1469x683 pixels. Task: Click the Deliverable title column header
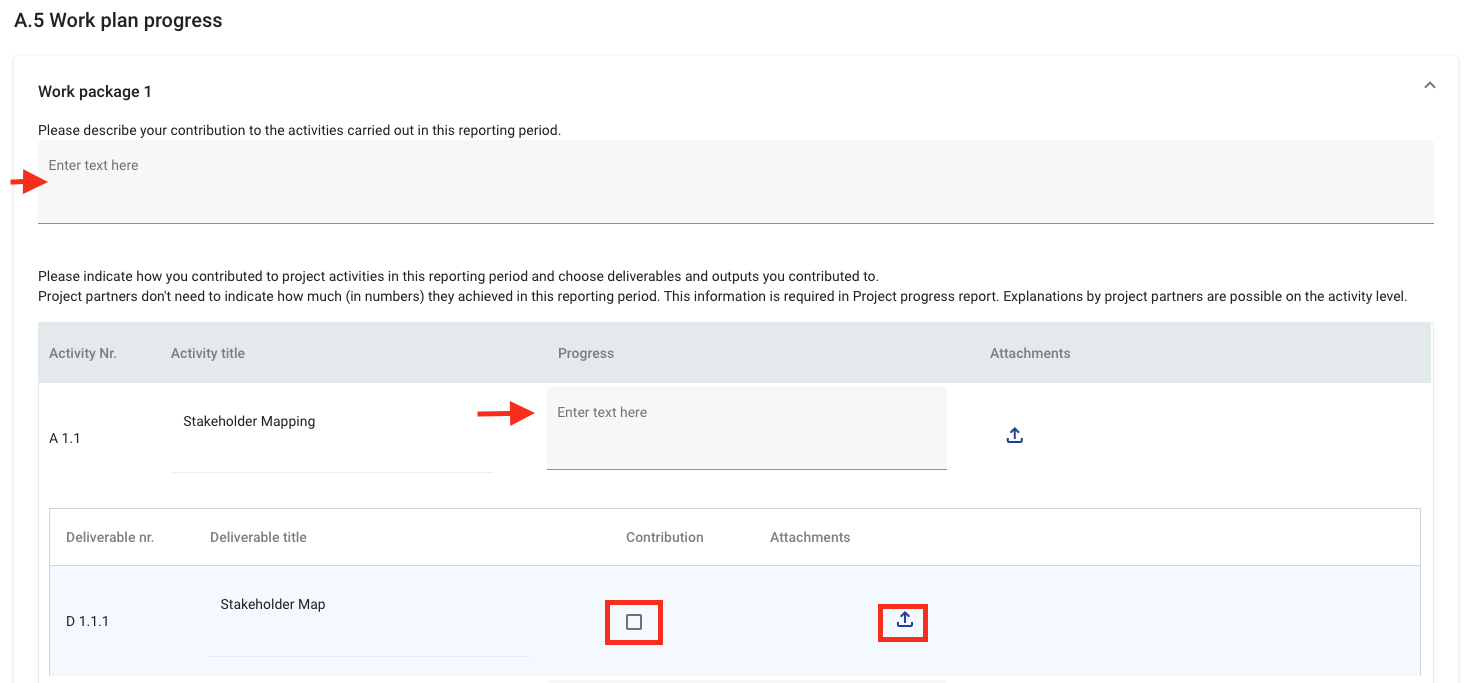258,537
